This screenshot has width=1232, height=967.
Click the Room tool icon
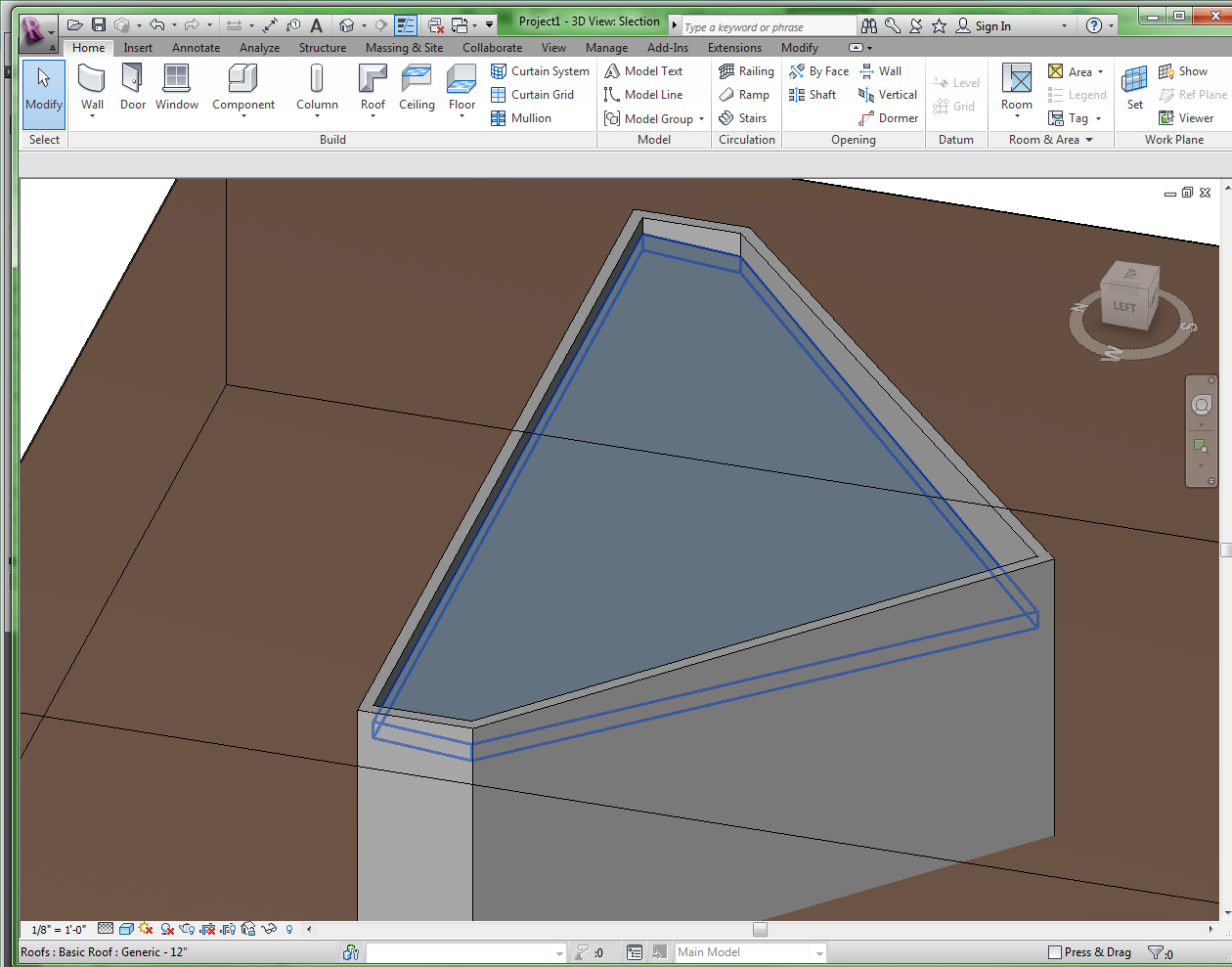pyautogui.click(x=1017, y=78)
